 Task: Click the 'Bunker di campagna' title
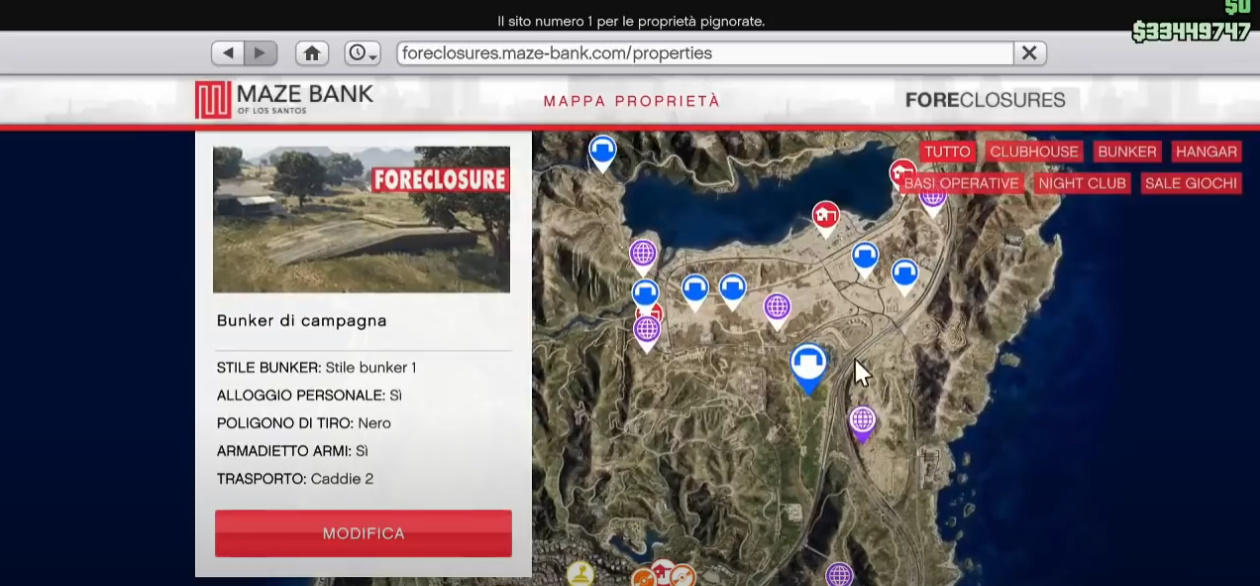point(302,321)
